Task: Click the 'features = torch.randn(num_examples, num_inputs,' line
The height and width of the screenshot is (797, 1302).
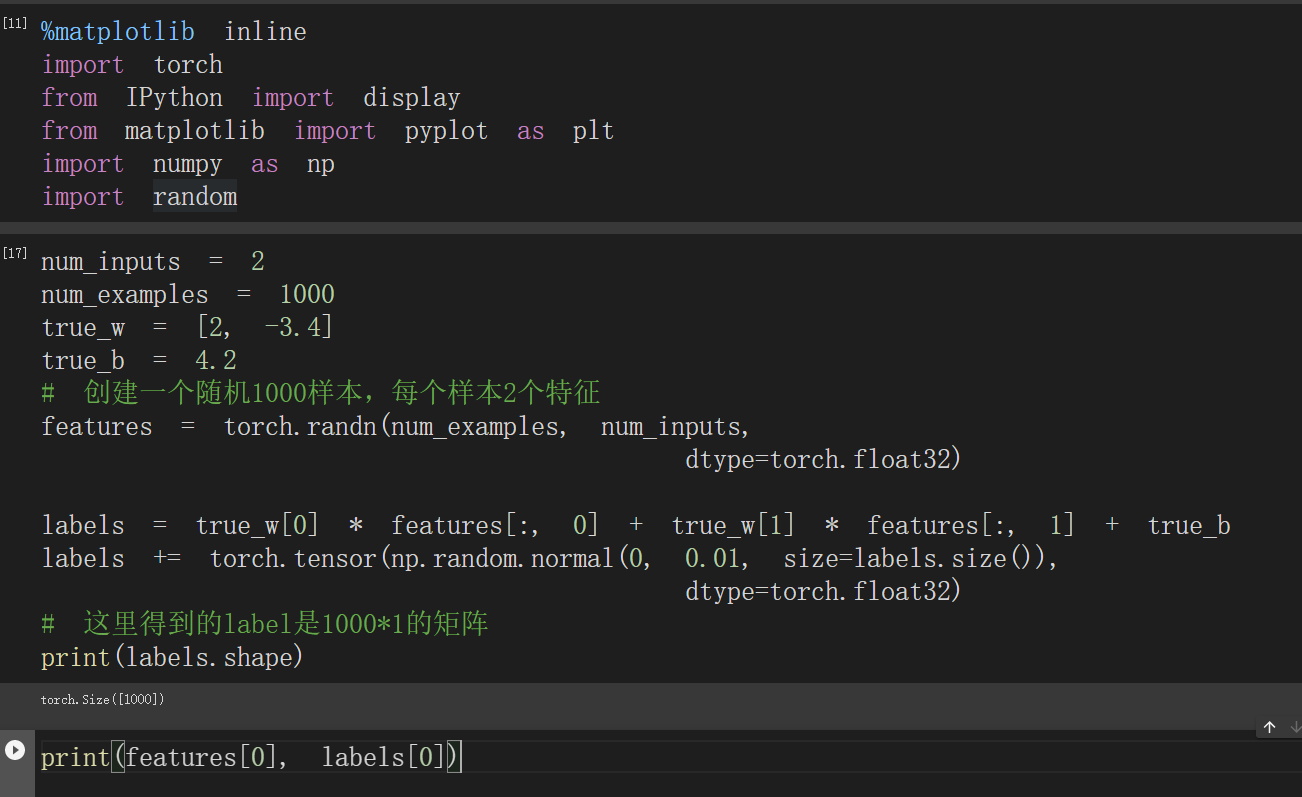Action: (x=396, y=427)
